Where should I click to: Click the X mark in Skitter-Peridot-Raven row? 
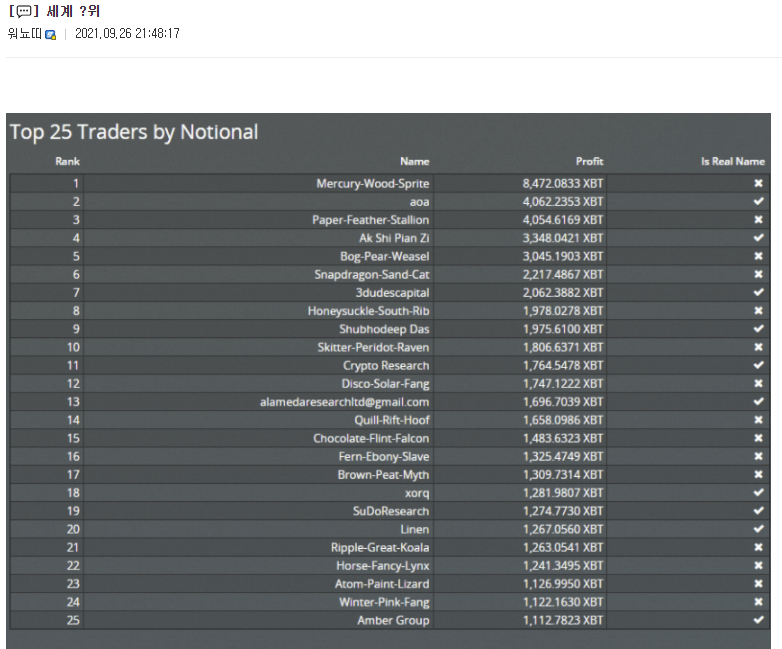point(758,347)
